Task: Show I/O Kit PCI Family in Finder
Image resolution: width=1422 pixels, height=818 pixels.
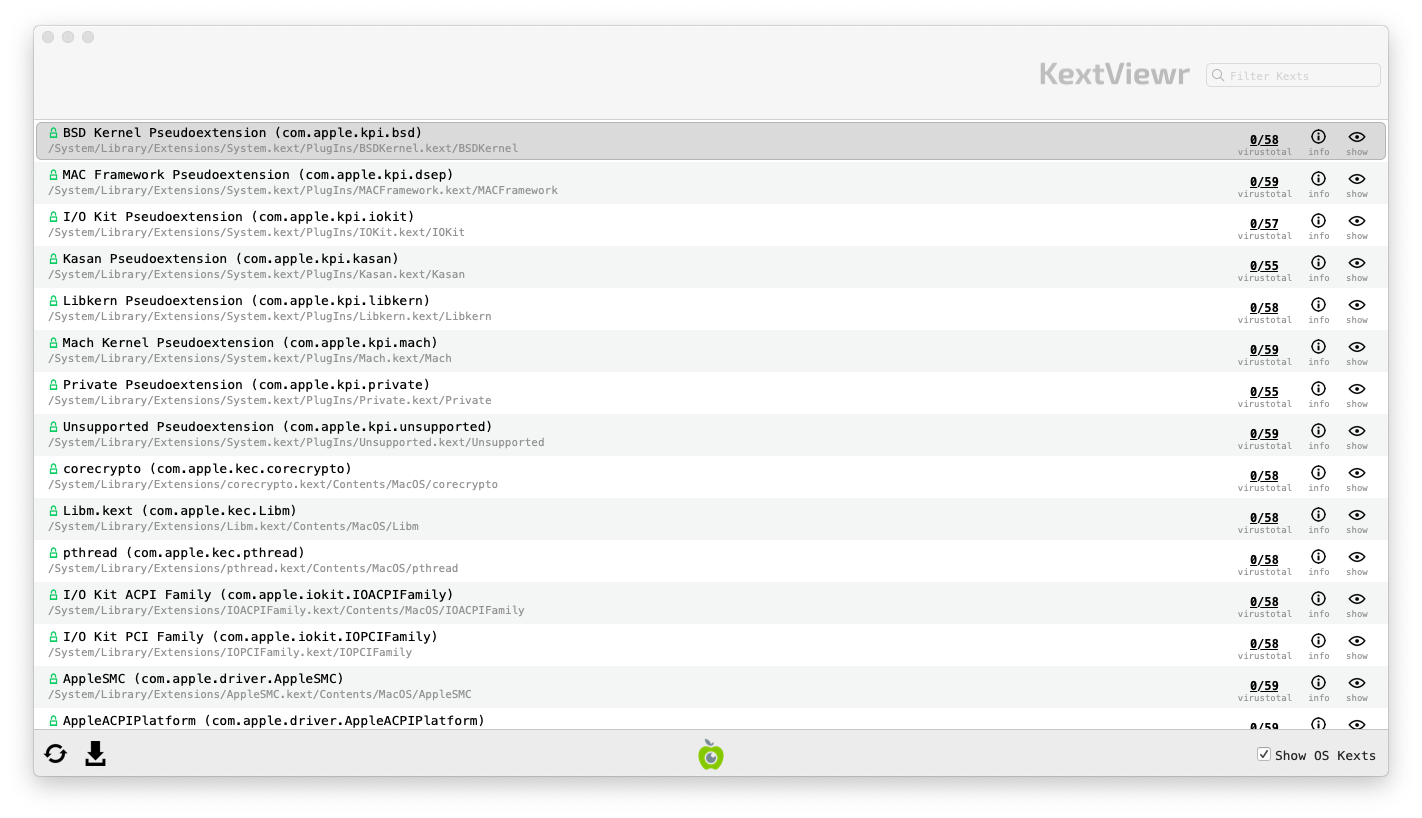Action: (x=1356, y=641)
